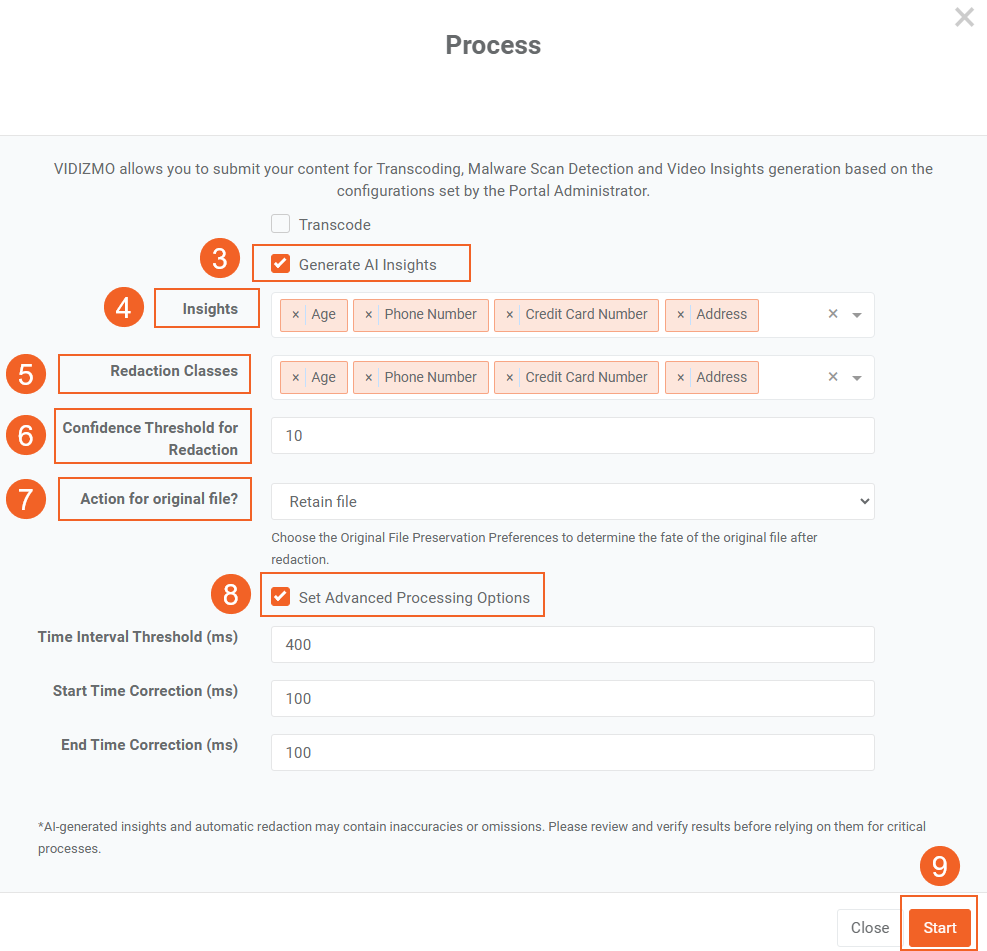Viewport: 987px width, 951px height.
Task: Remove Credit Card Number from Redaction Classes
Action: tap(510, 378)
